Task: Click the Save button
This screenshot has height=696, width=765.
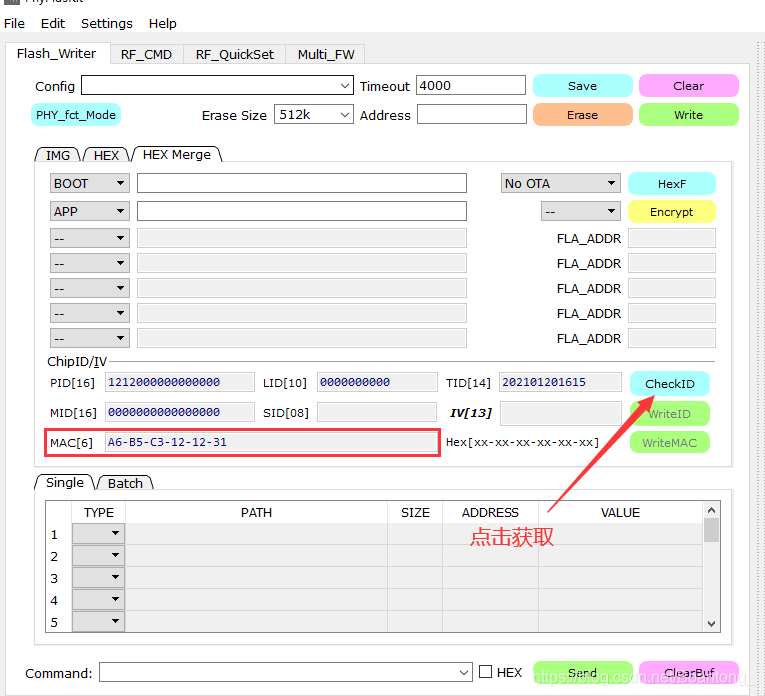Action: (x=583, y=86)
